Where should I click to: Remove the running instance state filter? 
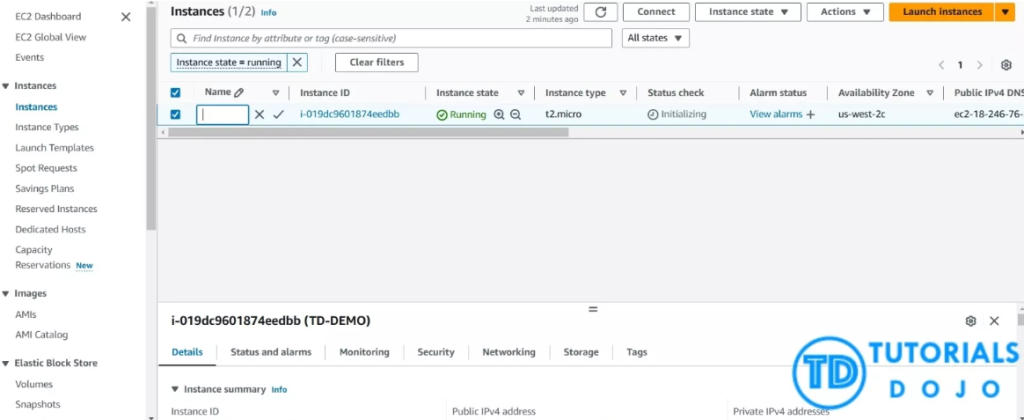pyautogui.click(x=297, y=62)
